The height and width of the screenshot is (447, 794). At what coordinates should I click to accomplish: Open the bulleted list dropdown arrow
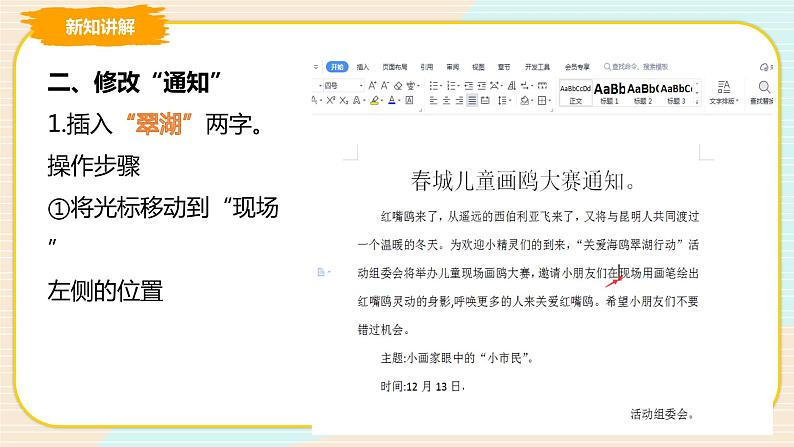coord(441,86)
